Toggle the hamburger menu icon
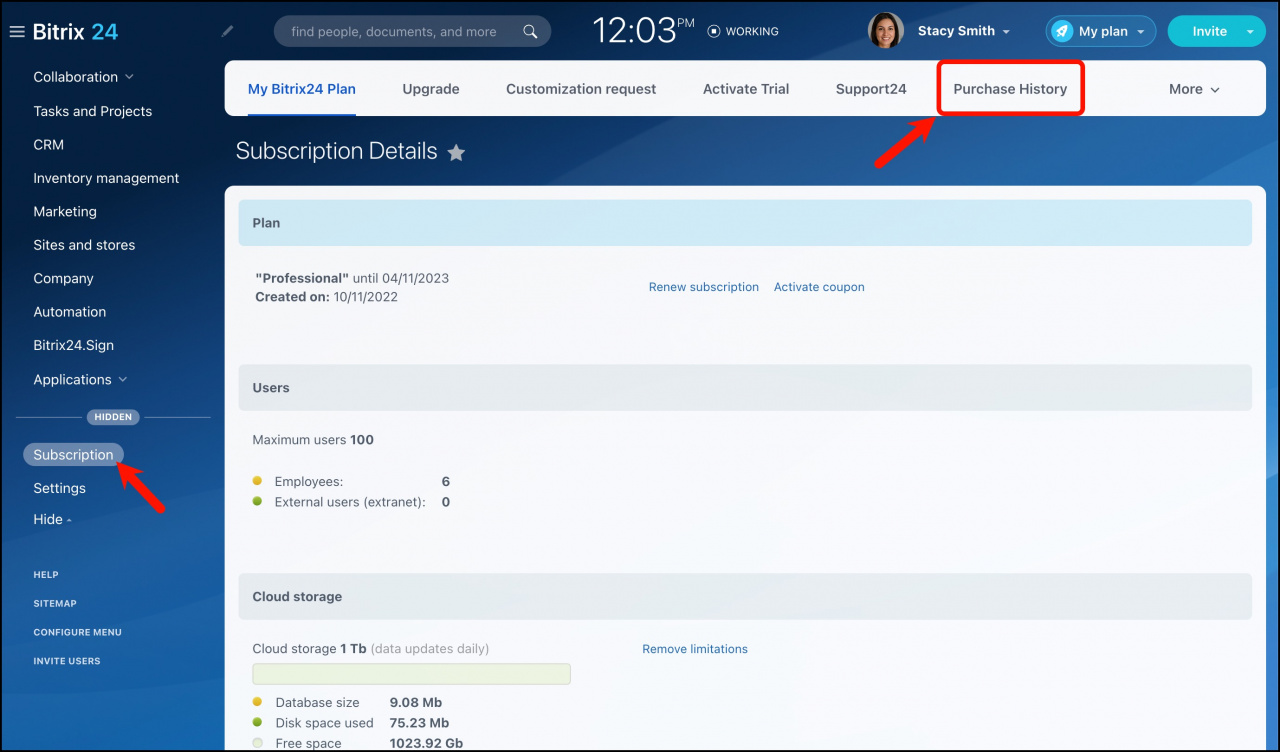Viewport: 1280px width, 752px height. (16, 32)
